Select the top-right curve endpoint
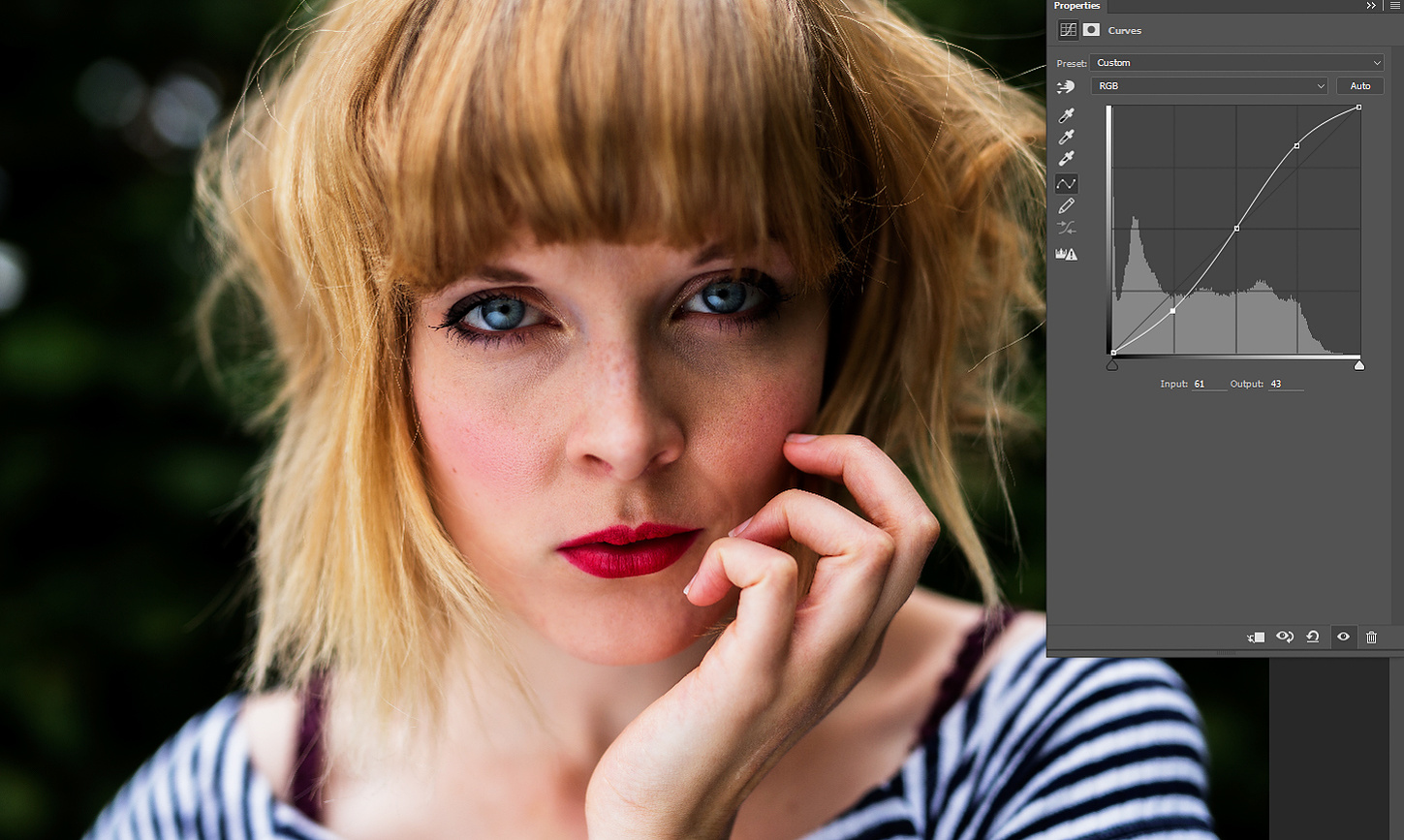 point(1358,108)
